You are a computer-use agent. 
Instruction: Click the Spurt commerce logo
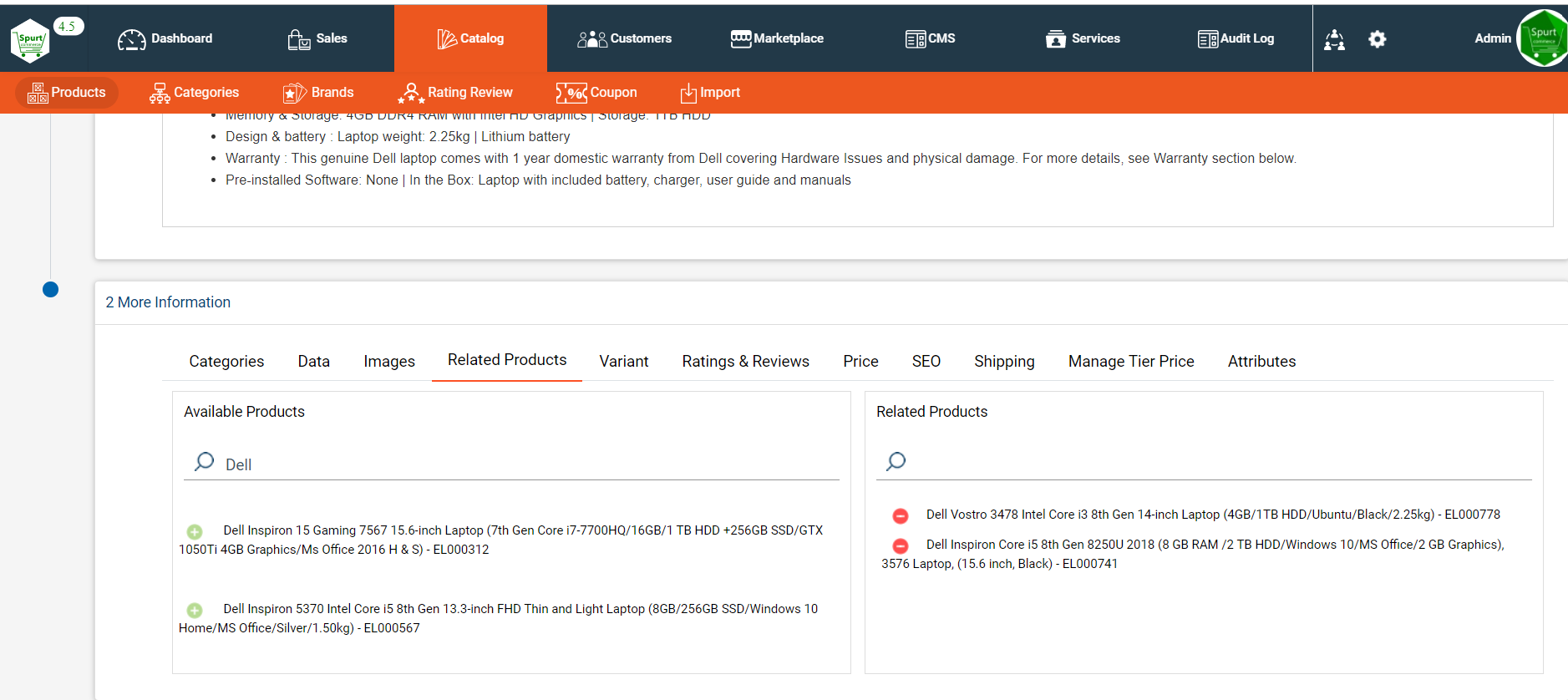(x=31, y=40)
